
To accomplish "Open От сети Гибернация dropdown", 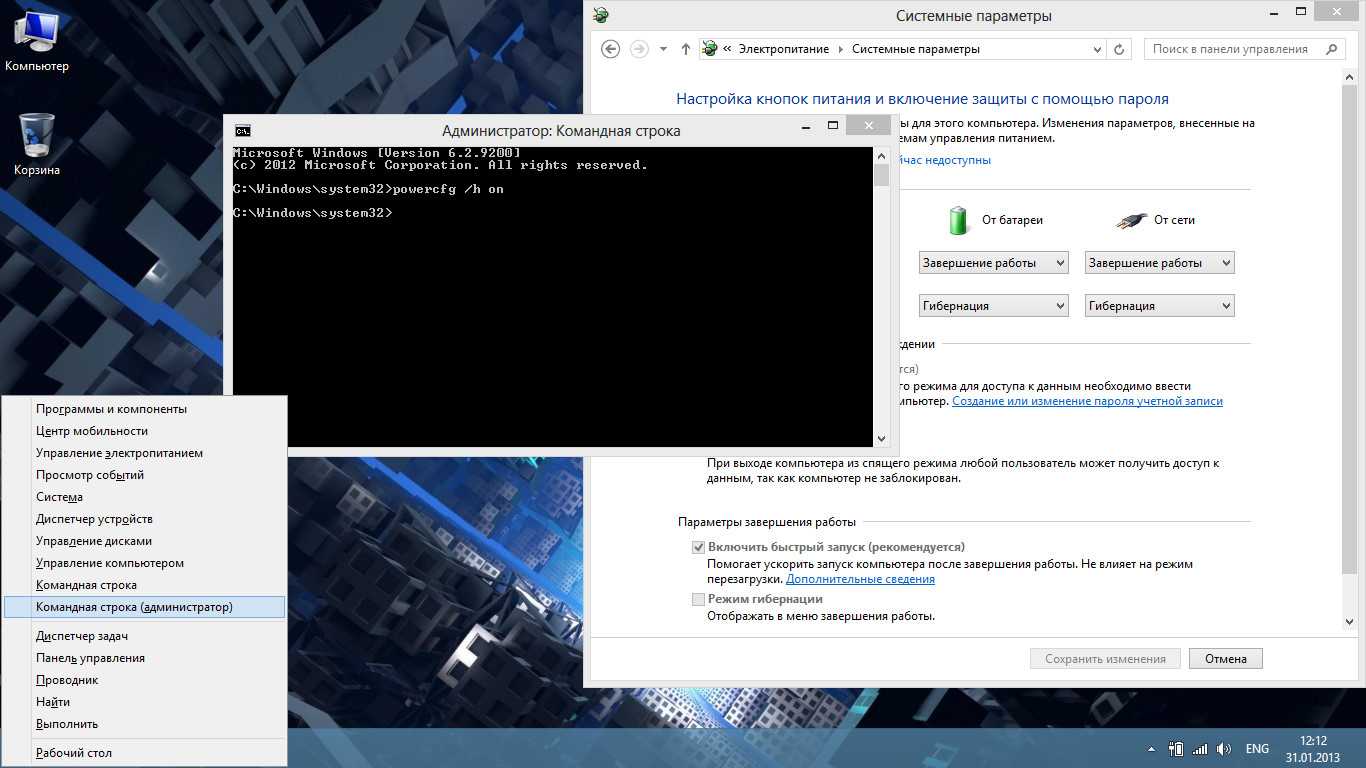I will coord(1159,306).
